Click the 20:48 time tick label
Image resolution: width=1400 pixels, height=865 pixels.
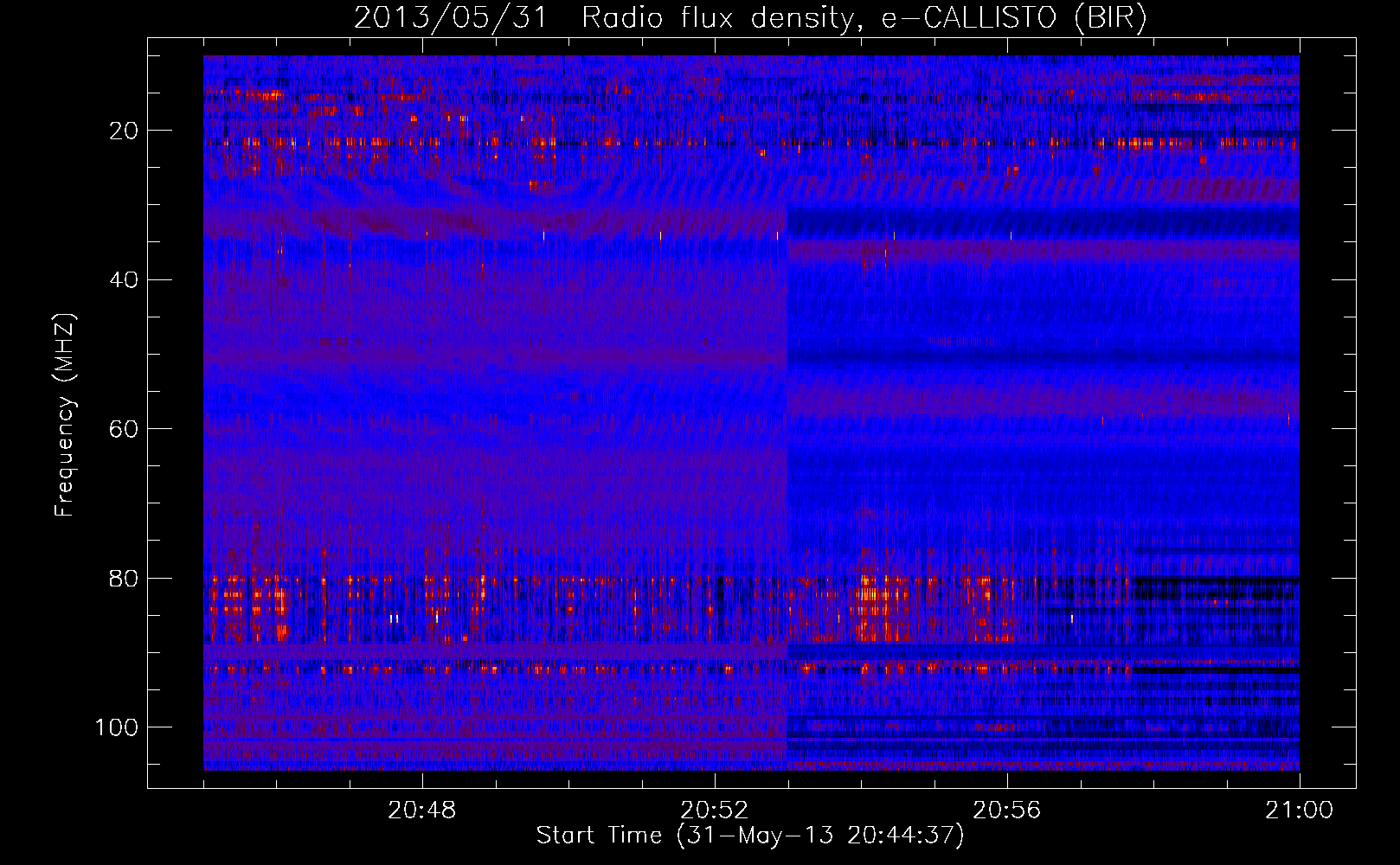[422, 811]
